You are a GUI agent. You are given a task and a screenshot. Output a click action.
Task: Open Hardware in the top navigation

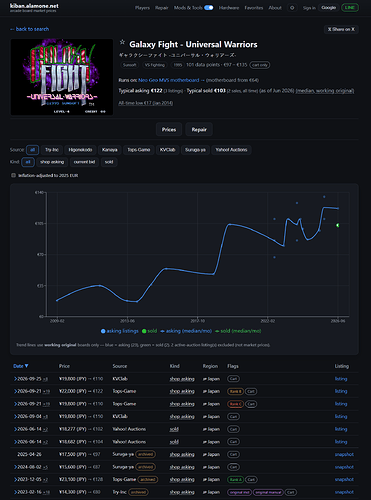[x=229, y=8]
